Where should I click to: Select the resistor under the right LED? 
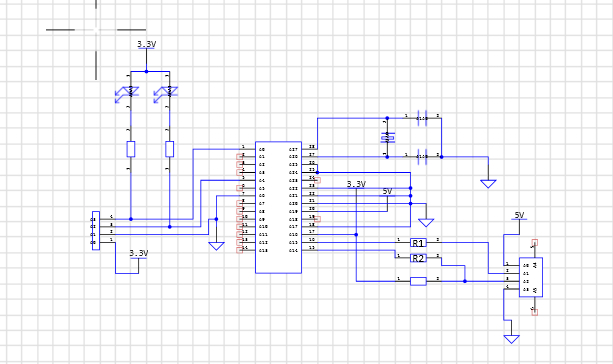[169, 149]
